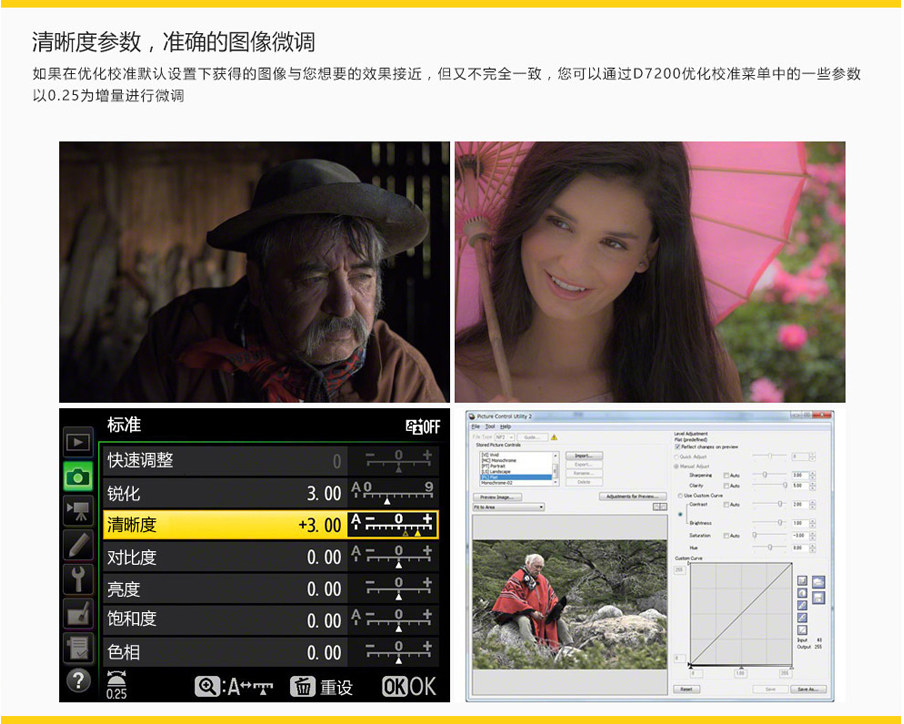
Task: Click the split preview comparison icon
Action: [660, 507]
